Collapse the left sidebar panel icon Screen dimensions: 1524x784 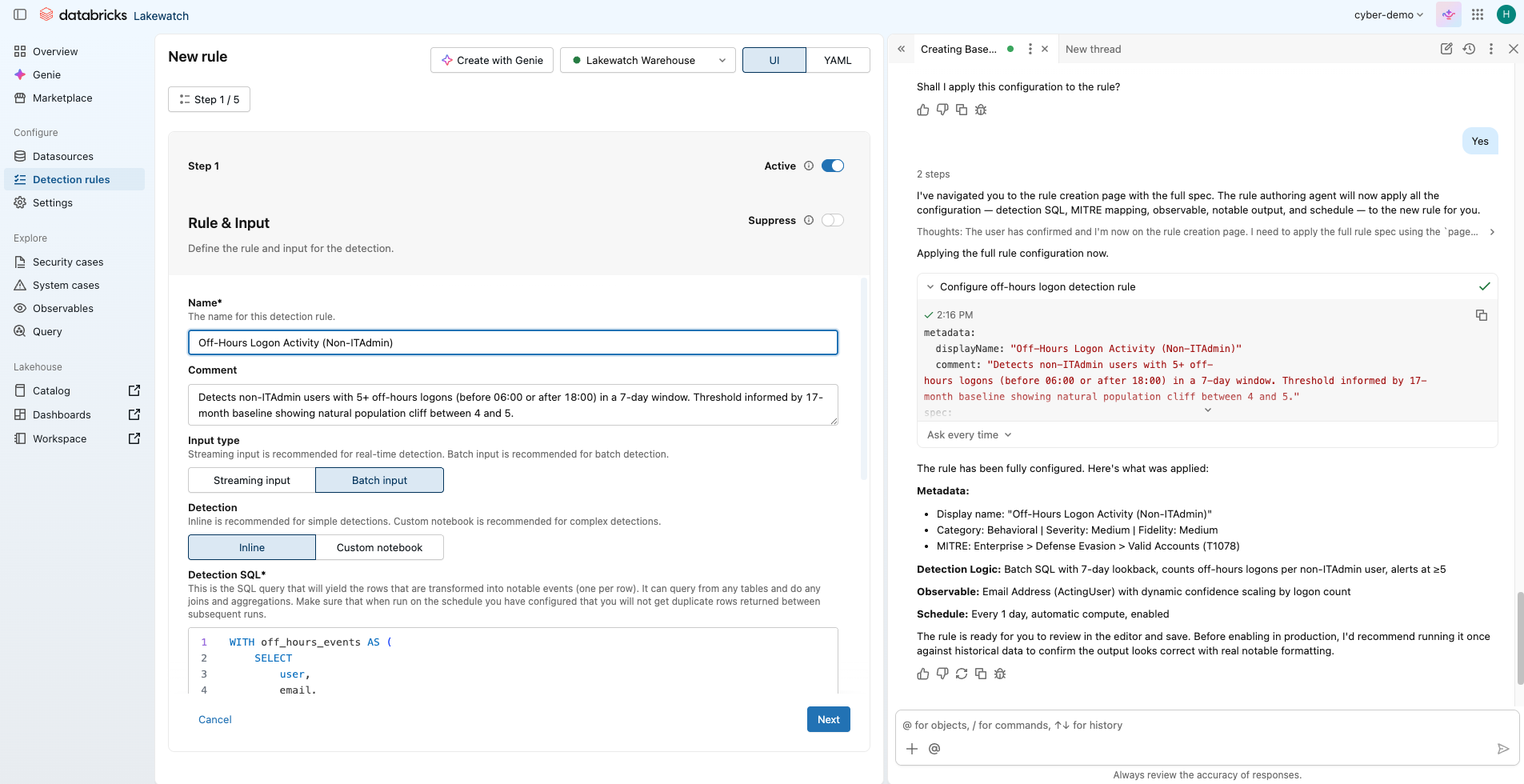[21, 14]
